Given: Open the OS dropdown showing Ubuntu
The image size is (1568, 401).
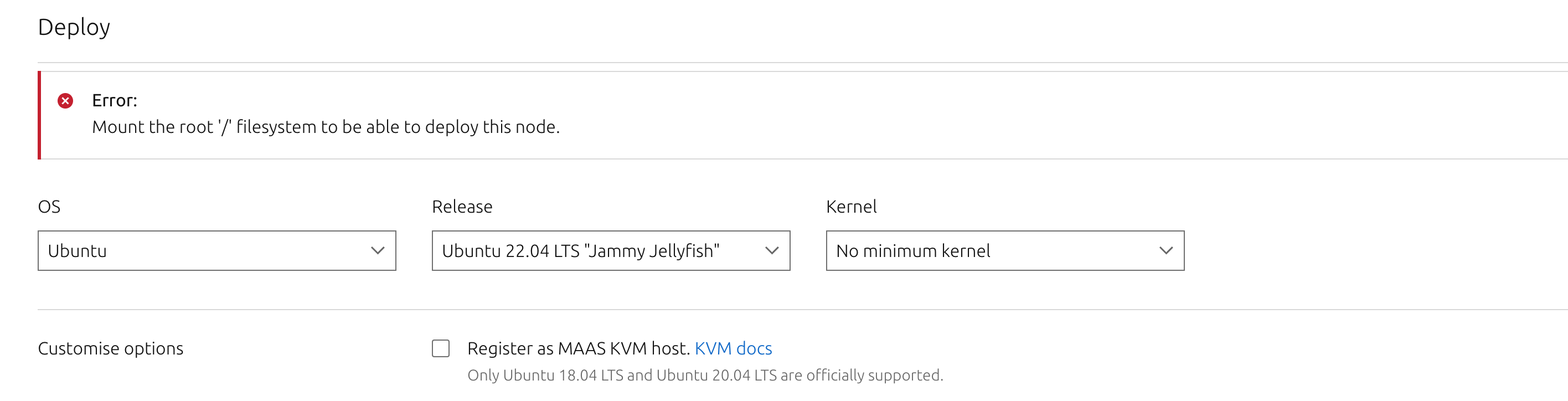Looking at the screenshot, I should (216, 251).
